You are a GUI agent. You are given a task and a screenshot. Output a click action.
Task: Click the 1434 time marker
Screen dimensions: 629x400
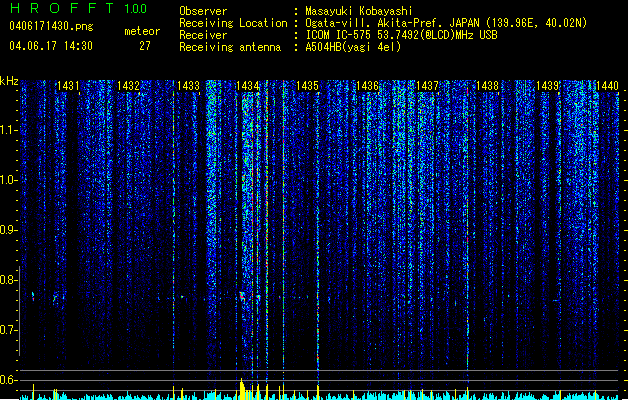pos(248,86)
